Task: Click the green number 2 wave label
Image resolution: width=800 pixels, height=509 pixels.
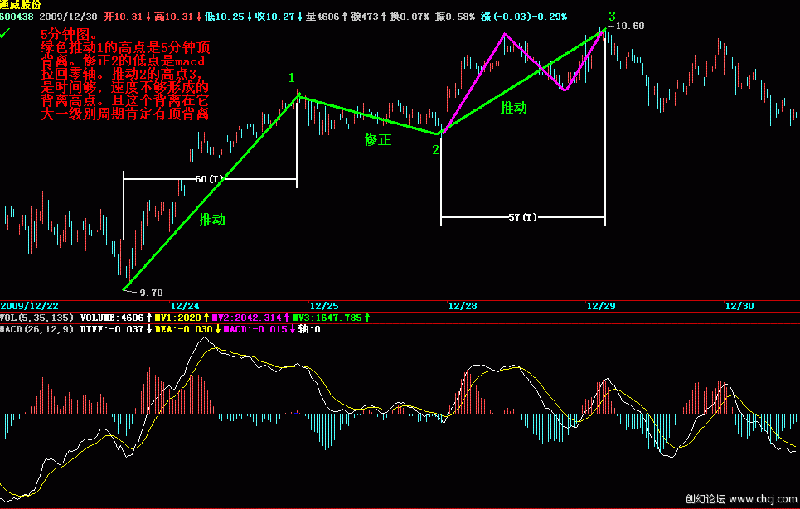Action: (x=436, y=150)
